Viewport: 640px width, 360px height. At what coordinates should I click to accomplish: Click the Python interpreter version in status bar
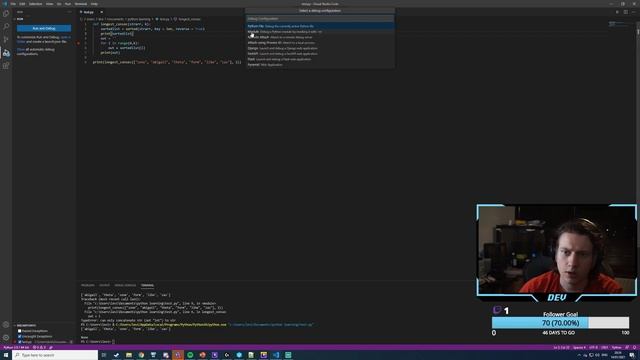coord(16,347)
